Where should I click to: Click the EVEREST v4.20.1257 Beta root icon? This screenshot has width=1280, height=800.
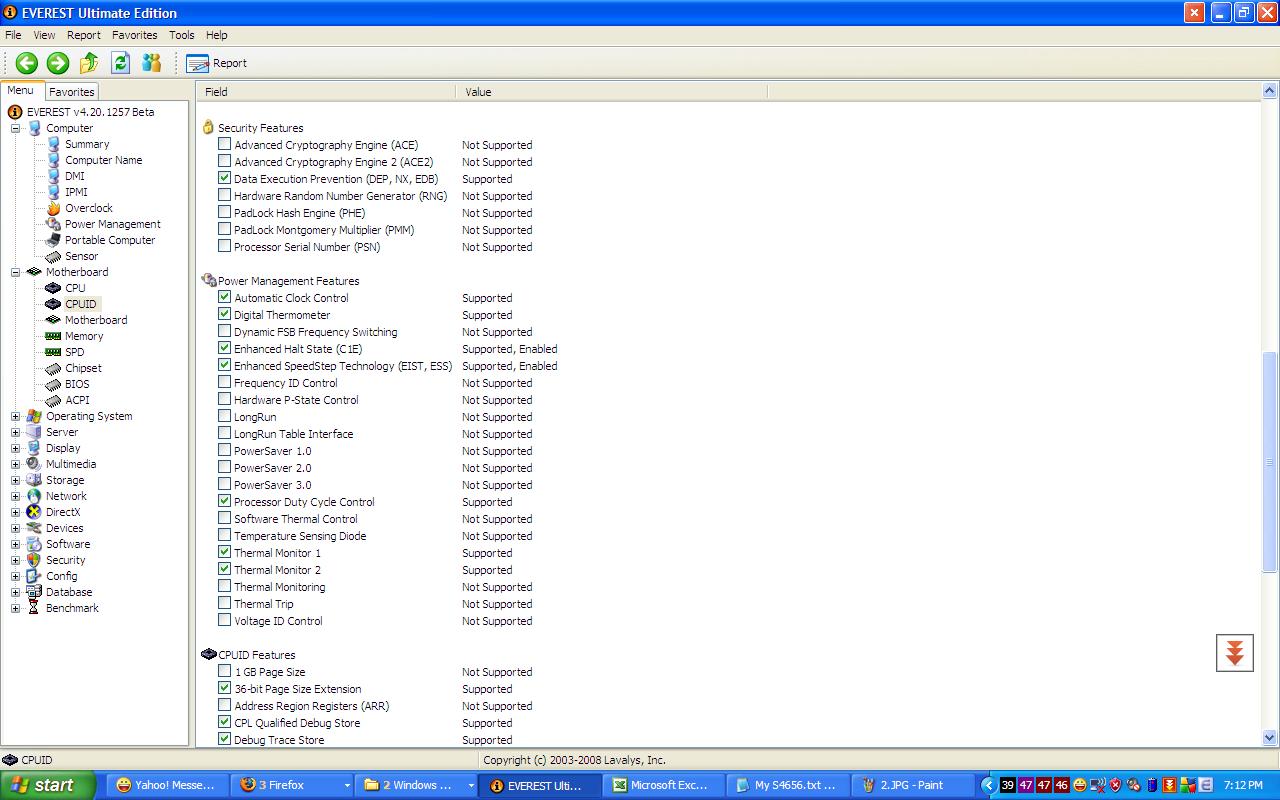point(15,112)
